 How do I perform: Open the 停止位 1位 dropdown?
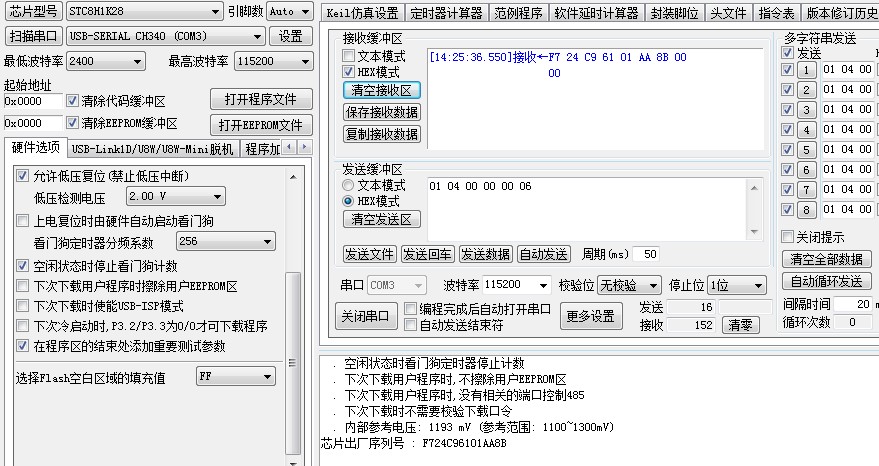click(737, 285)
